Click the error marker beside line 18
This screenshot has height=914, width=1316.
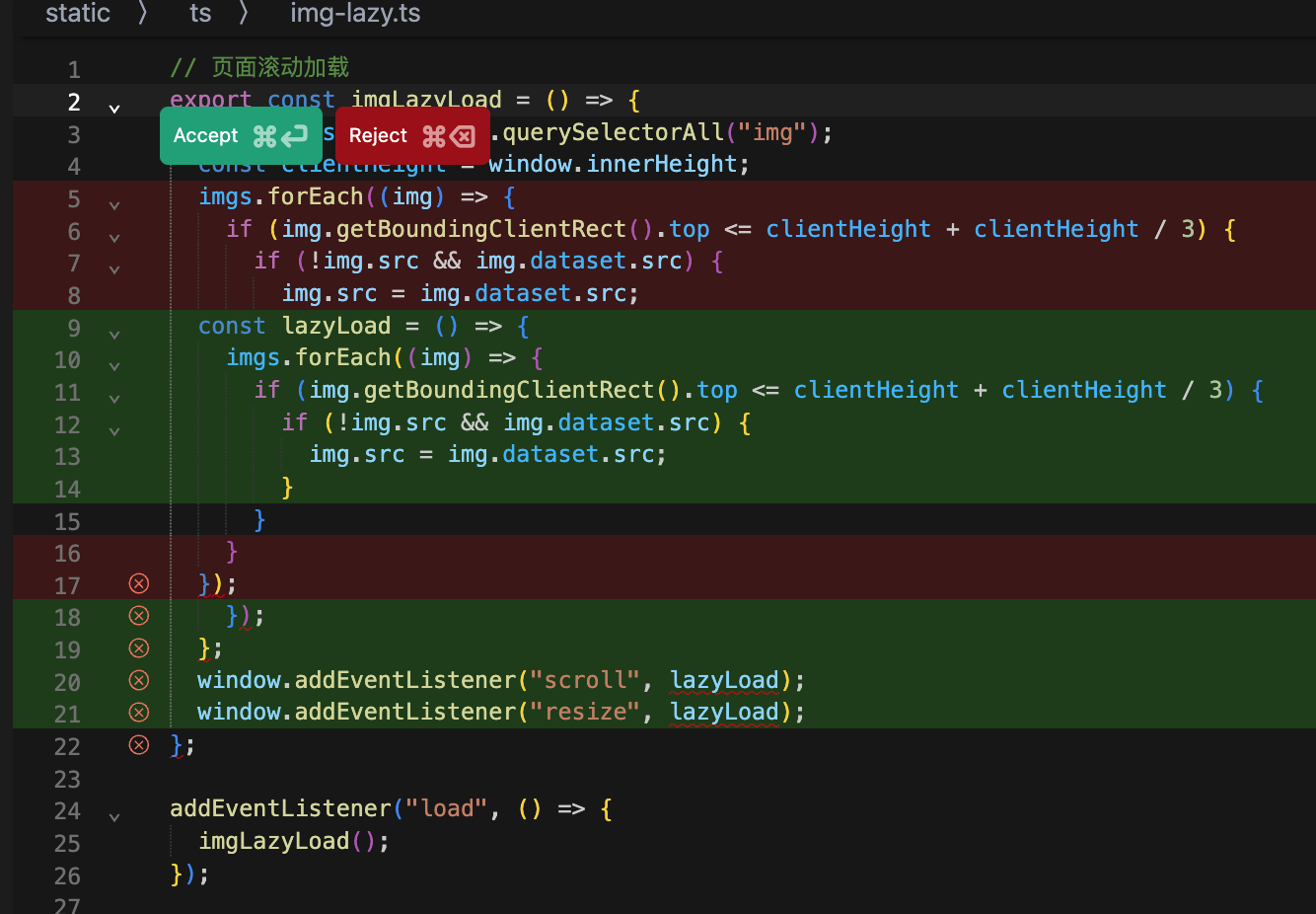(139, 616)
